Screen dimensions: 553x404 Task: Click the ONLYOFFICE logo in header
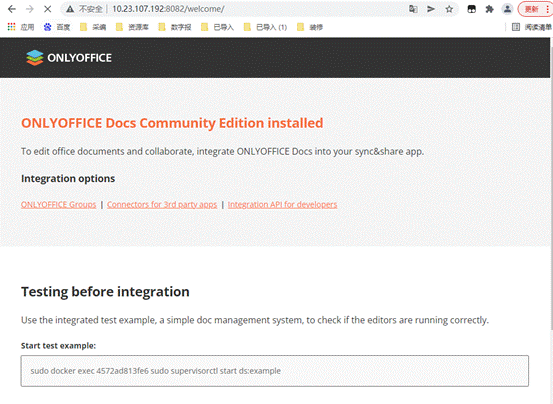pos(69,58)
